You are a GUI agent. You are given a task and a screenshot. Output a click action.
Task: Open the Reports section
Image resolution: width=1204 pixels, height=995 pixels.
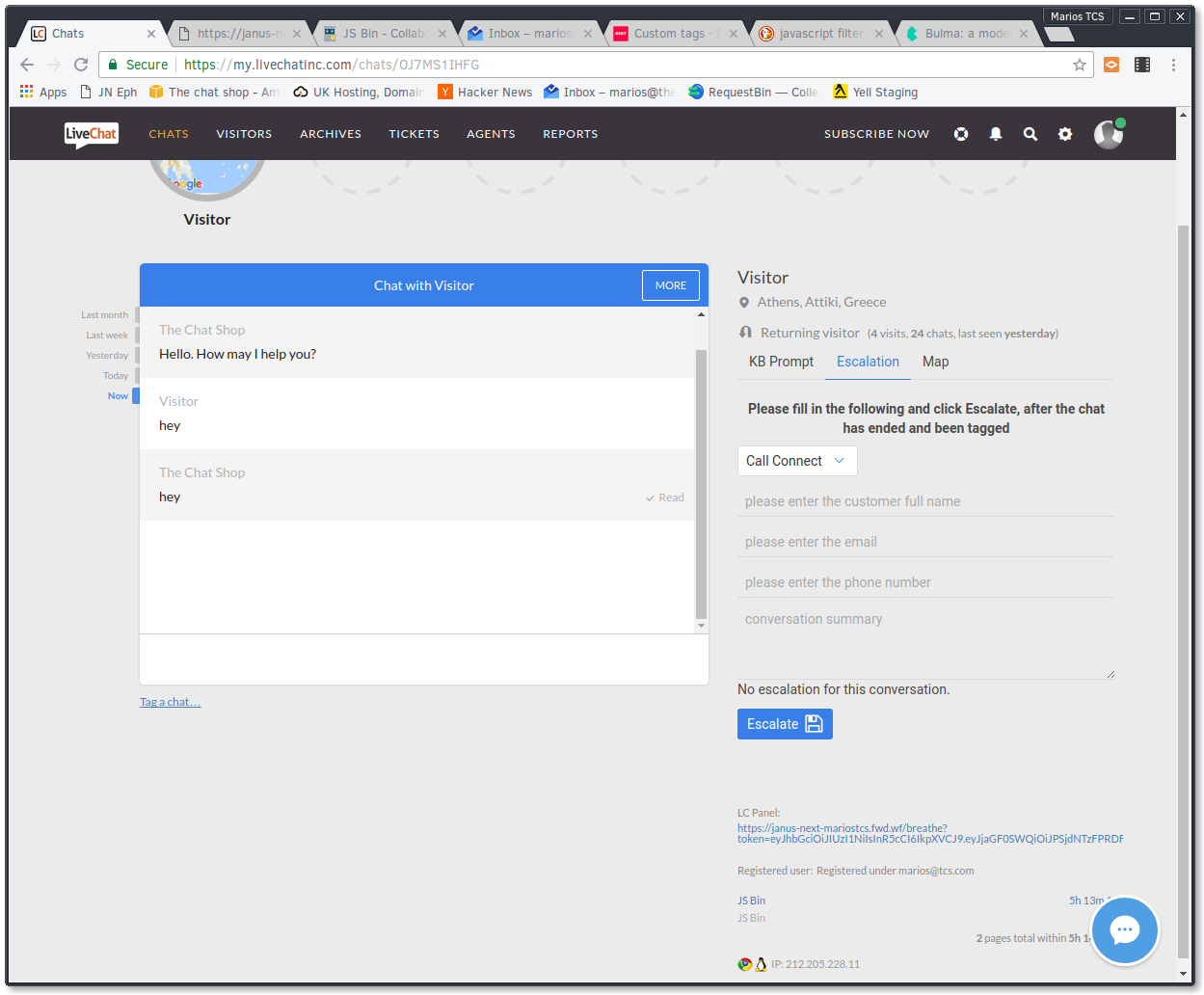coord(571,134)
